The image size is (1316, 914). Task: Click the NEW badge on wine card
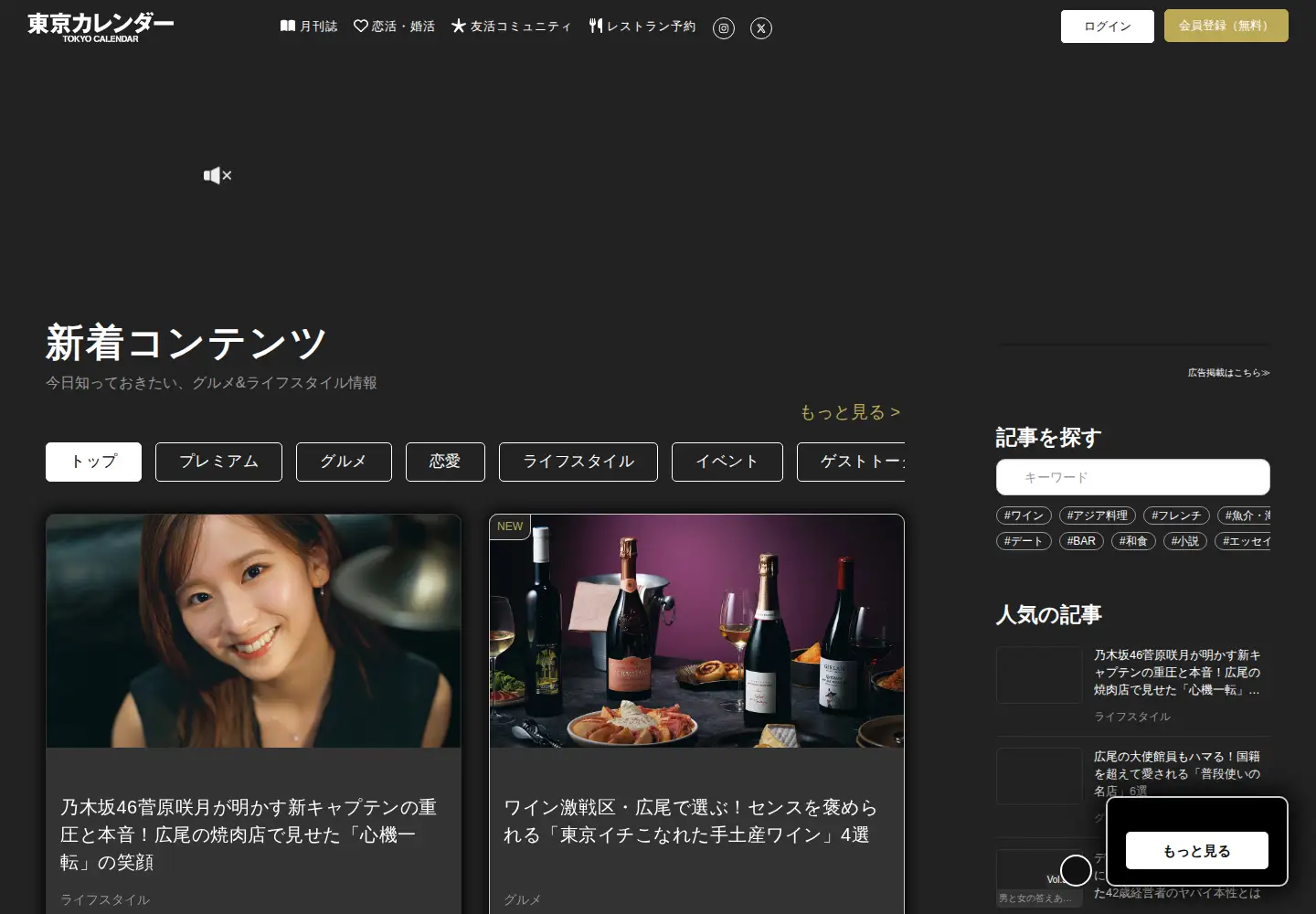510,526
